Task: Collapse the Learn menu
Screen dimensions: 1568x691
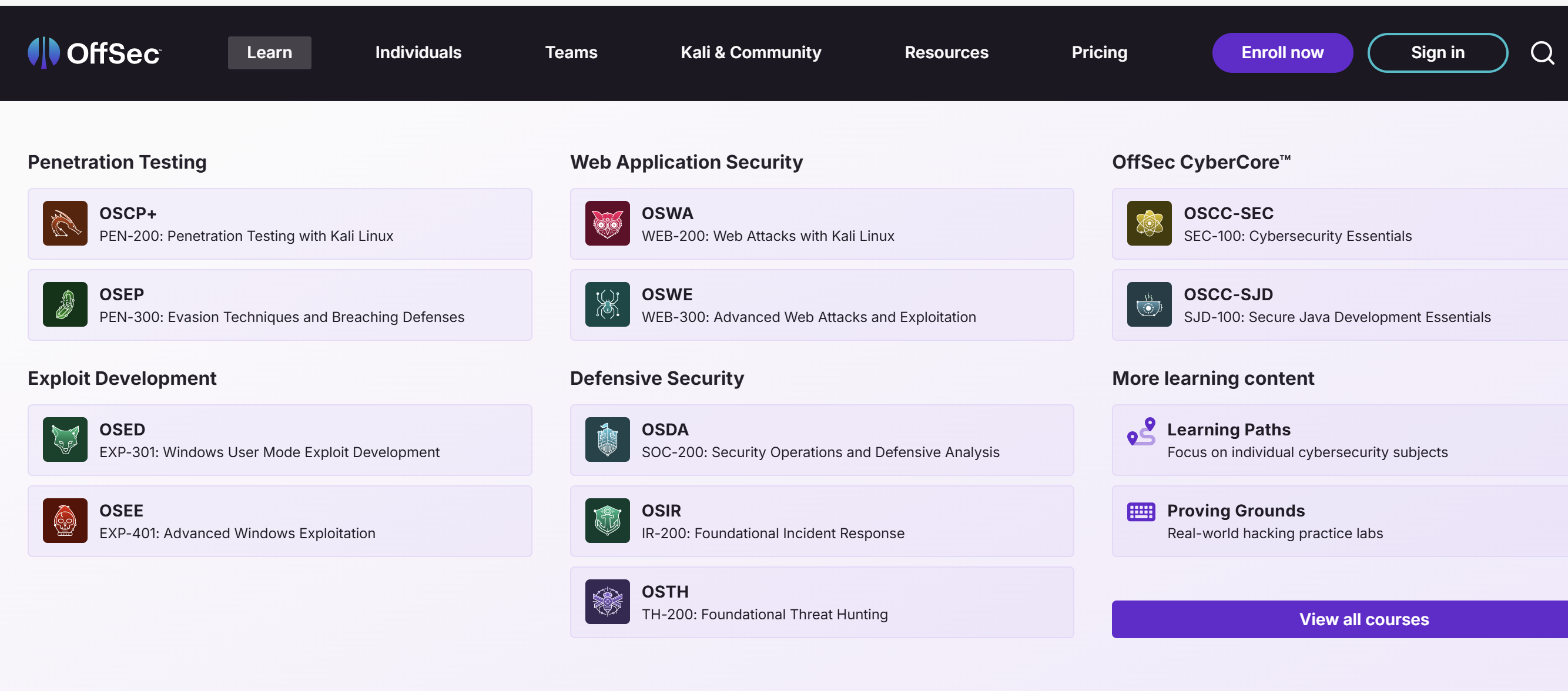Action: [x=269, y=53]
